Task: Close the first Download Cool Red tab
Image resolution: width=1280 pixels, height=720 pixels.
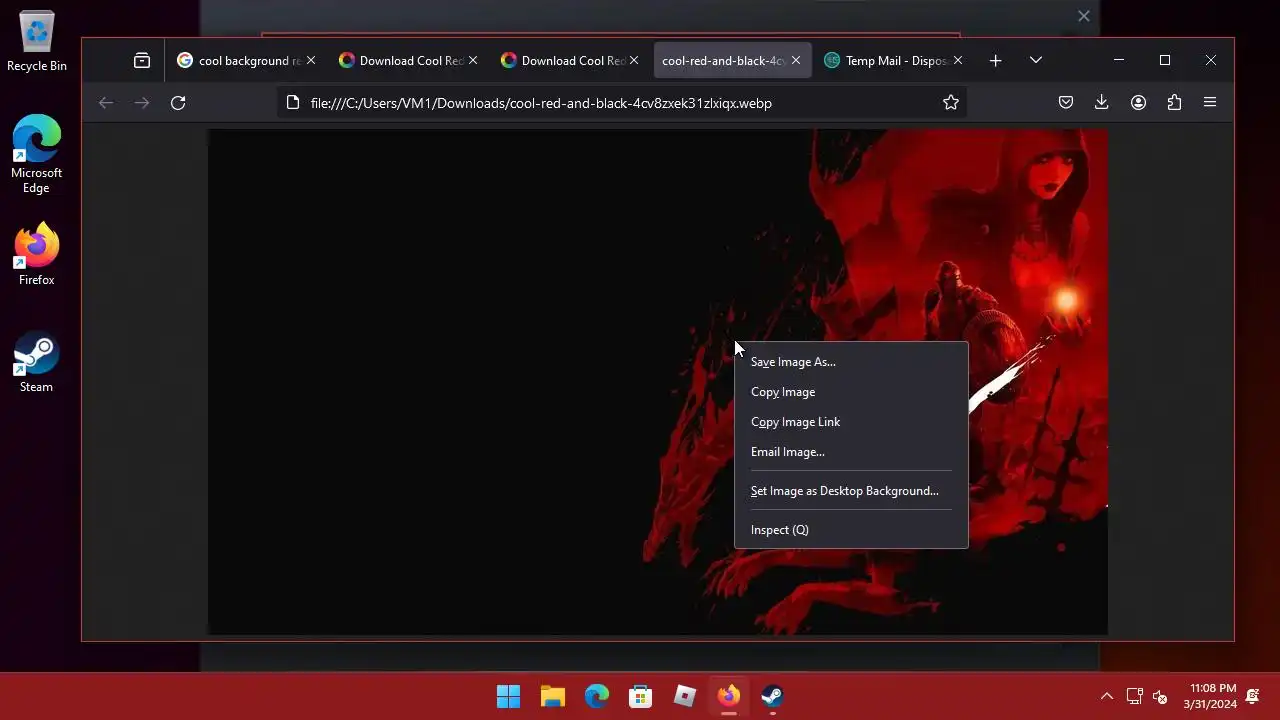Action: point(473,61)
